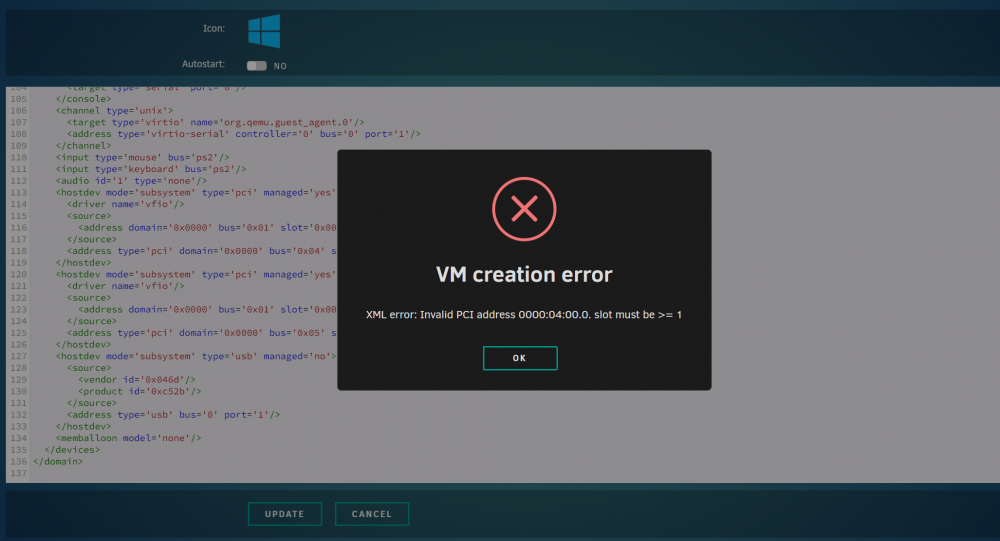This screenshot has width=1000, height=541.
Task: Click target name org.qemu.guest_agent.0 line
Action: [216, 122]
